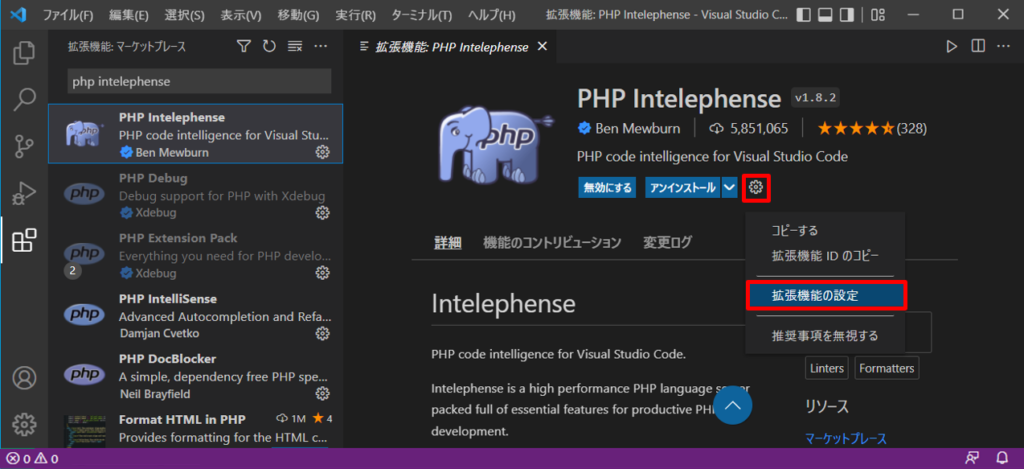Open the star rating (328) reviews
Image resolution: width=1024 pixels, height=469 pixels.
click(x=872, y=128)
